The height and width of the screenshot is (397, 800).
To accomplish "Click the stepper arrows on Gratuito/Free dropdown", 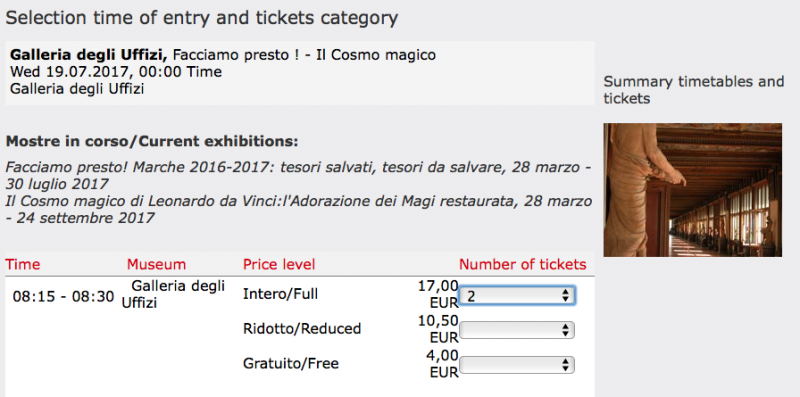I will click(565, 365).
